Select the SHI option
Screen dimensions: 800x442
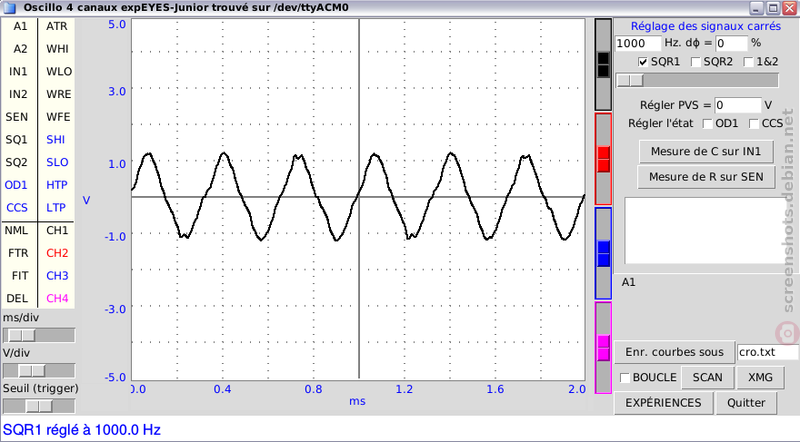point(56,140)
